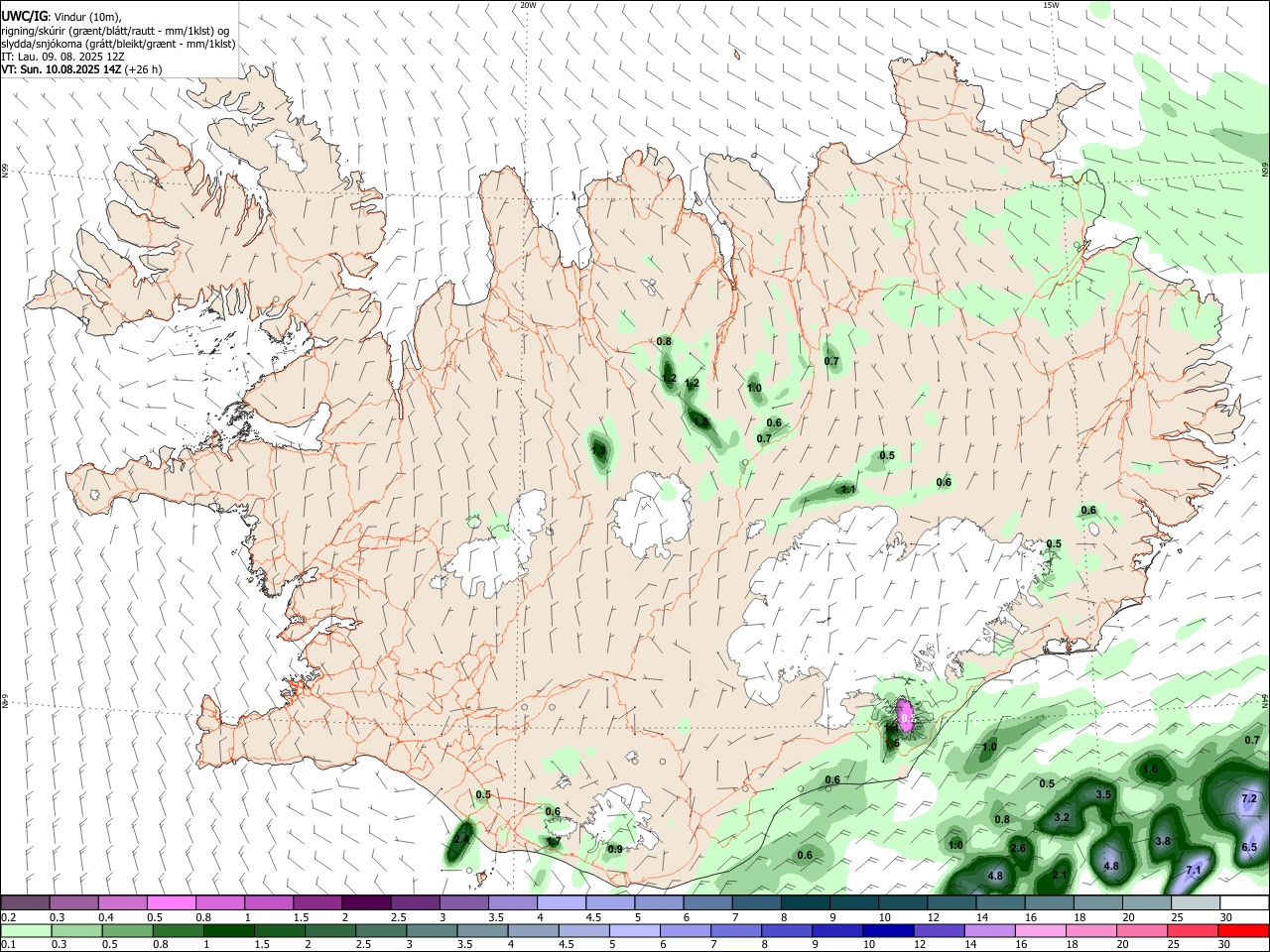Click the pale lavender 5–6 rain legend swatch
Image resolution: width=1270 pixels, height=952 pixels.
coord(635,931)
